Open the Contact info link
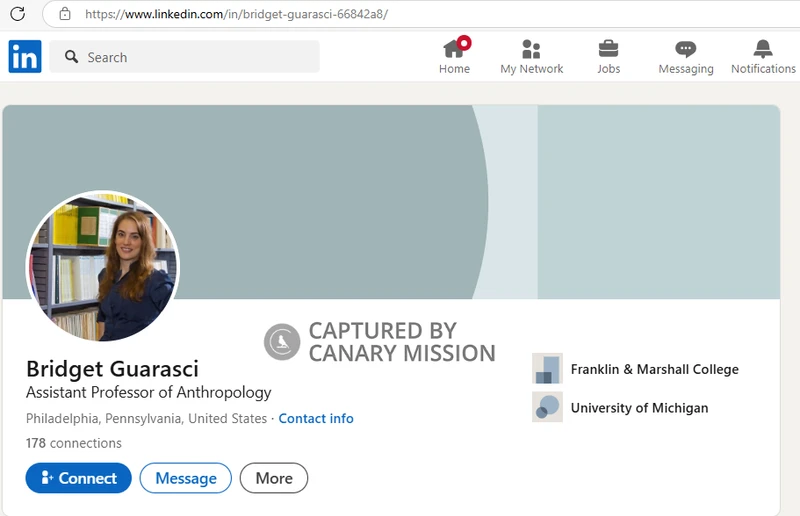The height and width of the screenshot is (516, 800). click(316, 419)
